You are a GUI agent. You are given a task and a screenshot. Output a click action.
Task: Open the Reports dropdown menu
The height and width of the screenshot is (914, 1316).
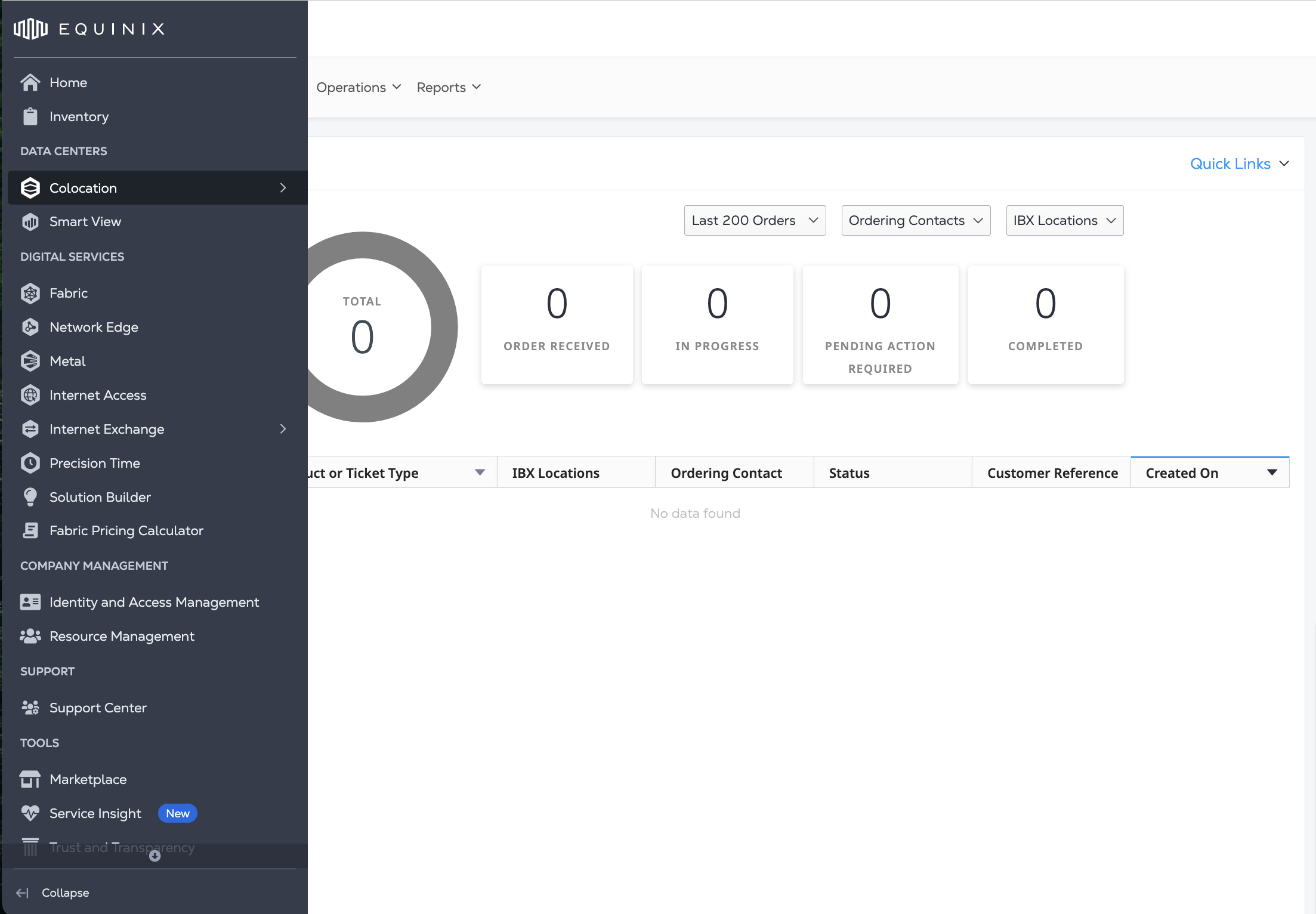point(449,87)
